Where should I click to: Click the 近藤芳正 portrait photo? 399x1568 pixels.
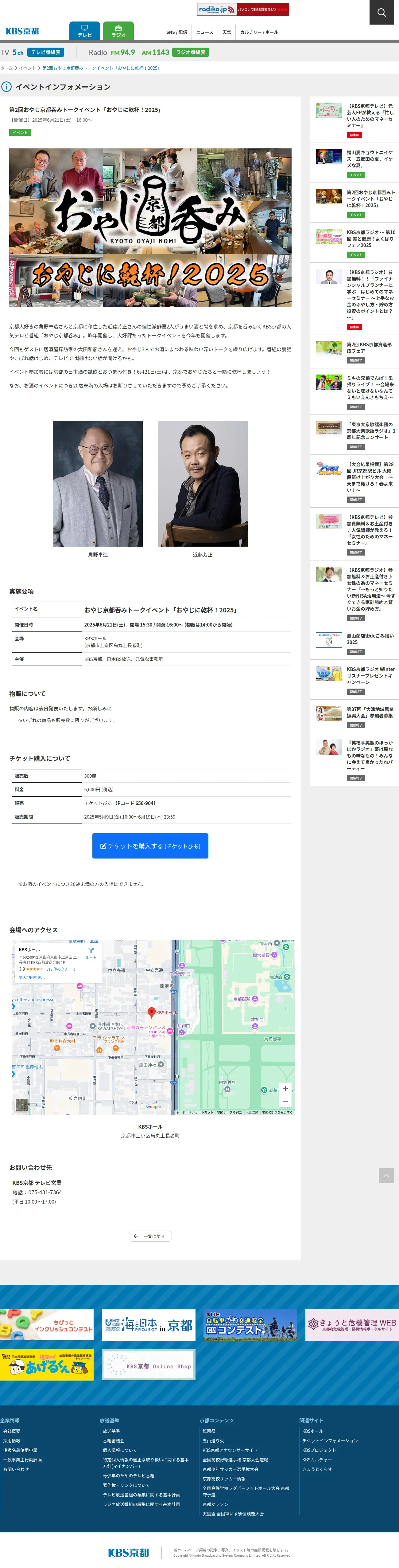(203, 483)
